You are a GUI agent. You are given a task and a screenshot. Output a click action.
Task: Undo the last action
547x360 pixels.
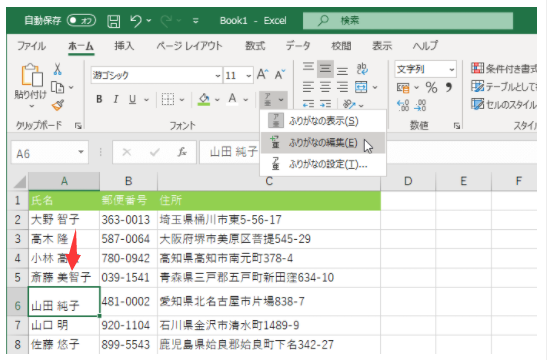(x=136, y=21)
